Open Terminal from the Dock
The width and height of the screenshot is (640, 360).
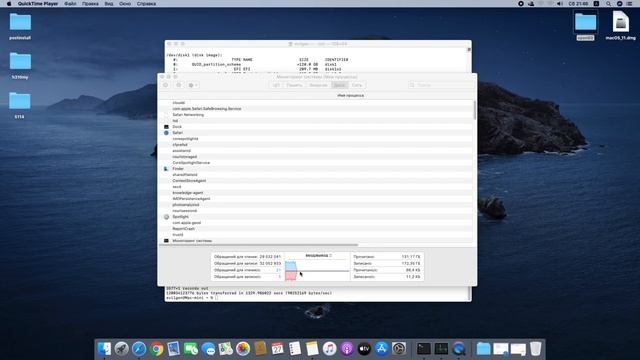[424, 349]
